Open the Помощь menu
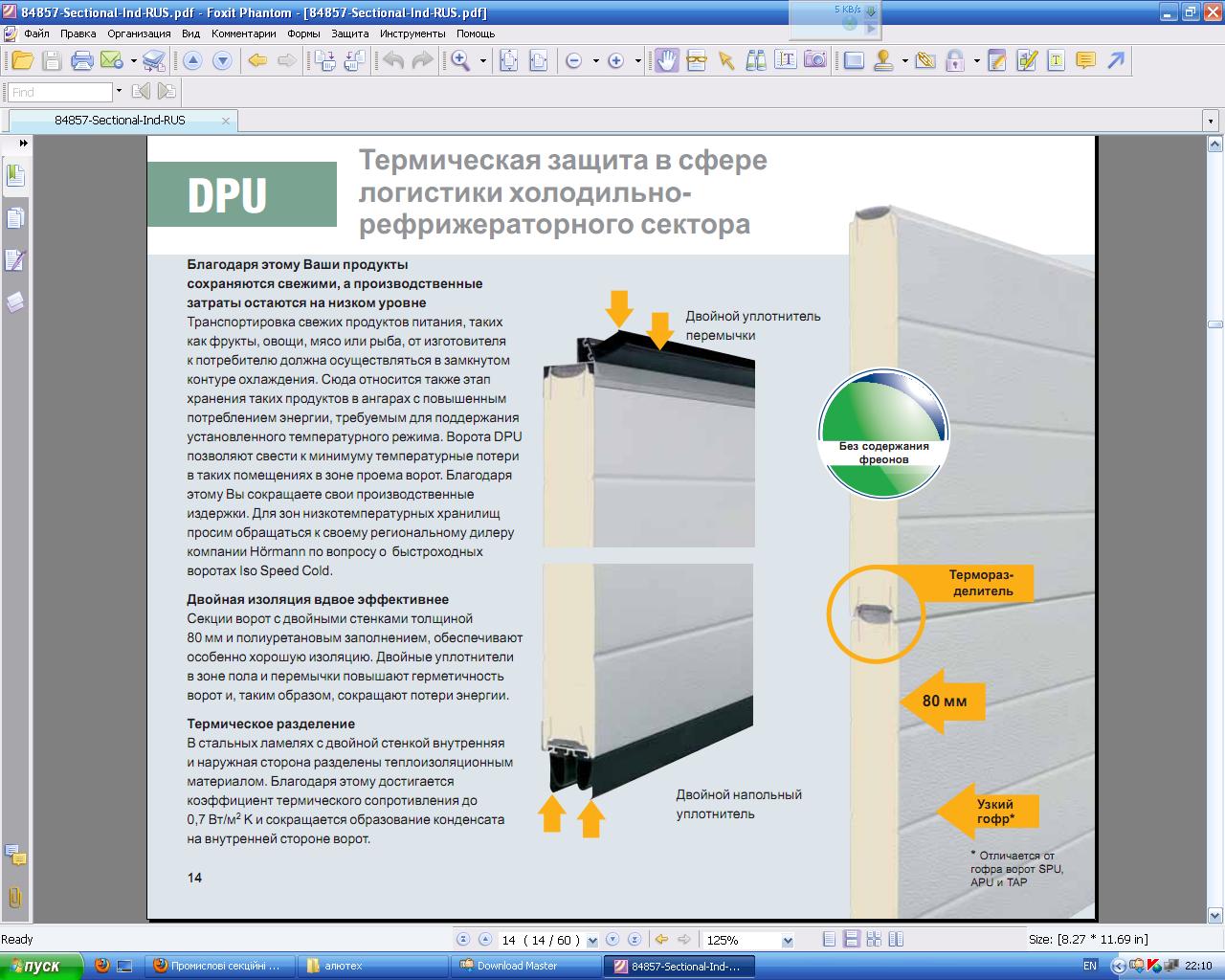This screenshot has height=980, width=1225. (x=476, y=33)
